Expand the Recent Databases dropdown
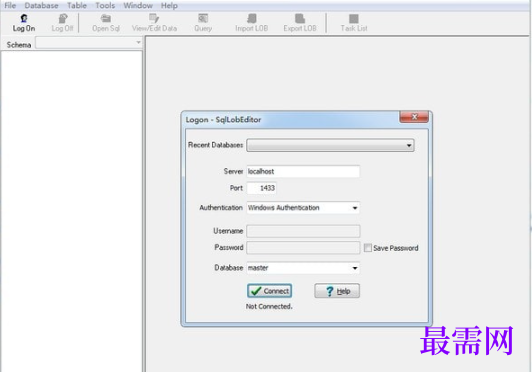Viewport: 532px width, 372px height. tap(330, 145)
